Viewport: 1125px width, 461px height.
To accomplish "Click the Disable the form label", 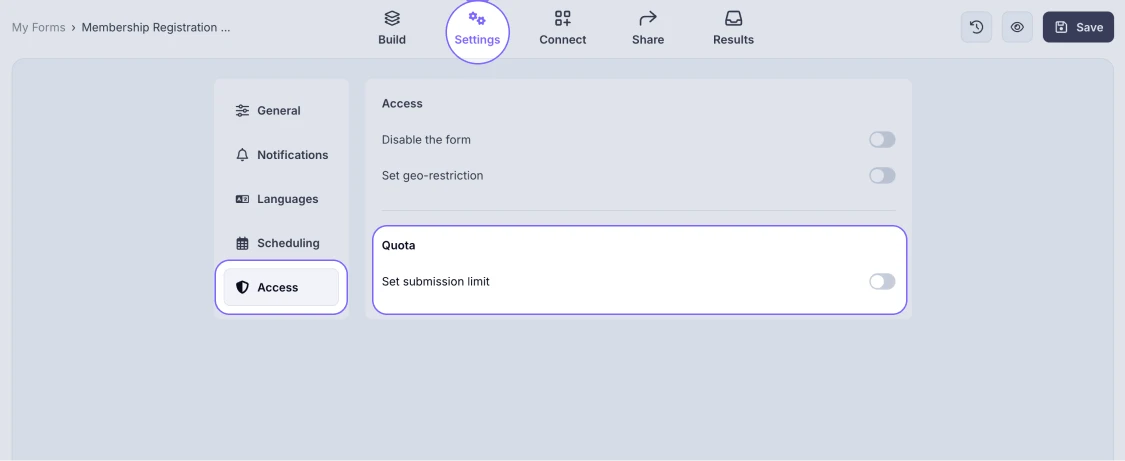I will tap(426, 140).
